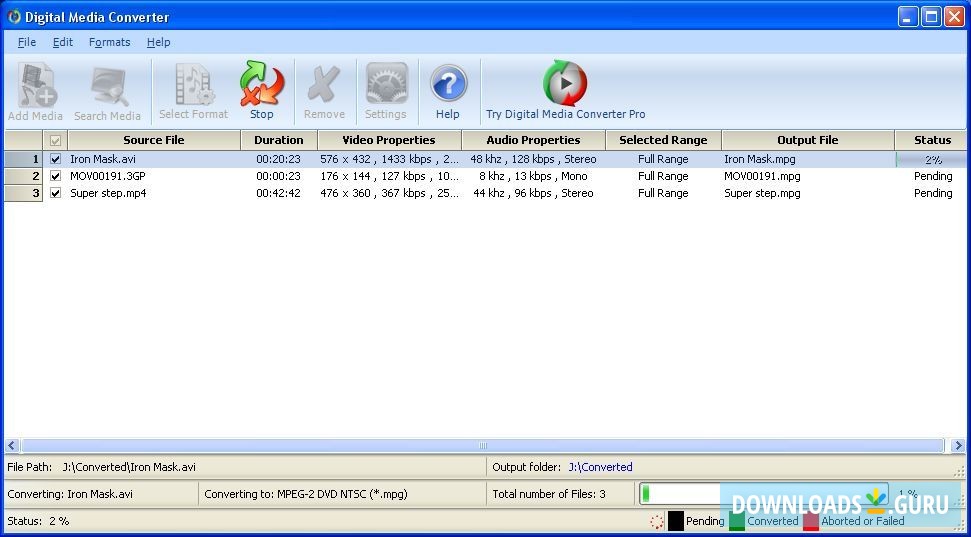Open Settings from the toolbar
The image size is (971, 537).
(385, 91)
